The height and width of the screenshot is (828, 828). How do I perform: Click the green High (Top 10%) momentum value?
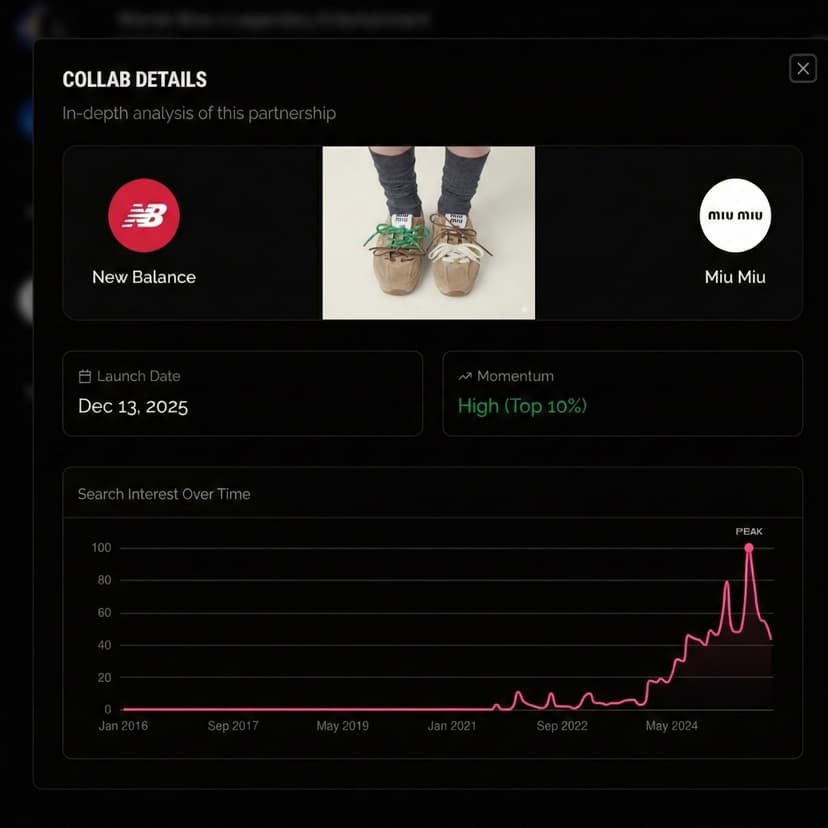click(522, 406)
